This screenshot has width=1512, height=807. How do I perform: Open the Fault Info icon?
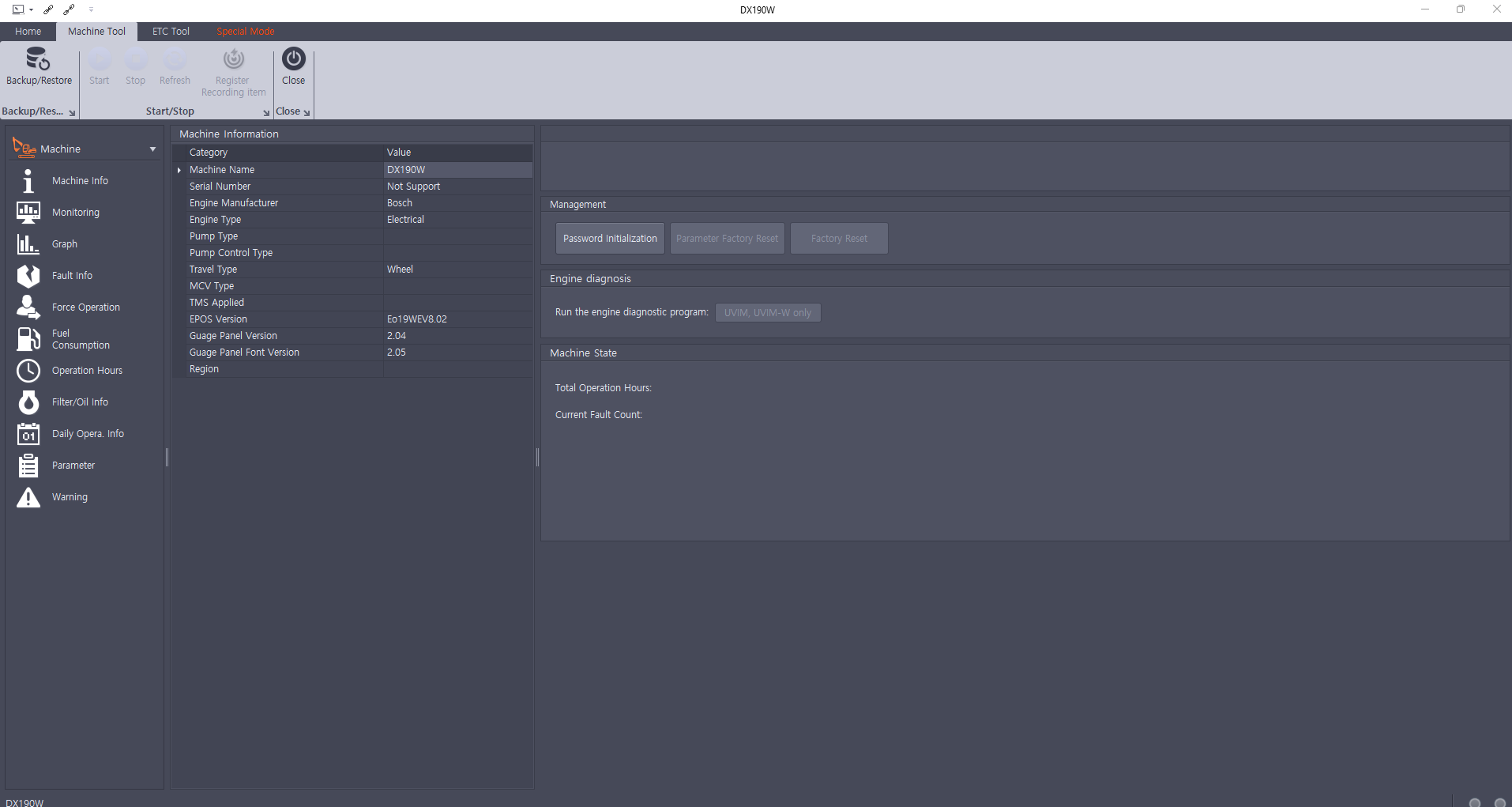[28, 276]
